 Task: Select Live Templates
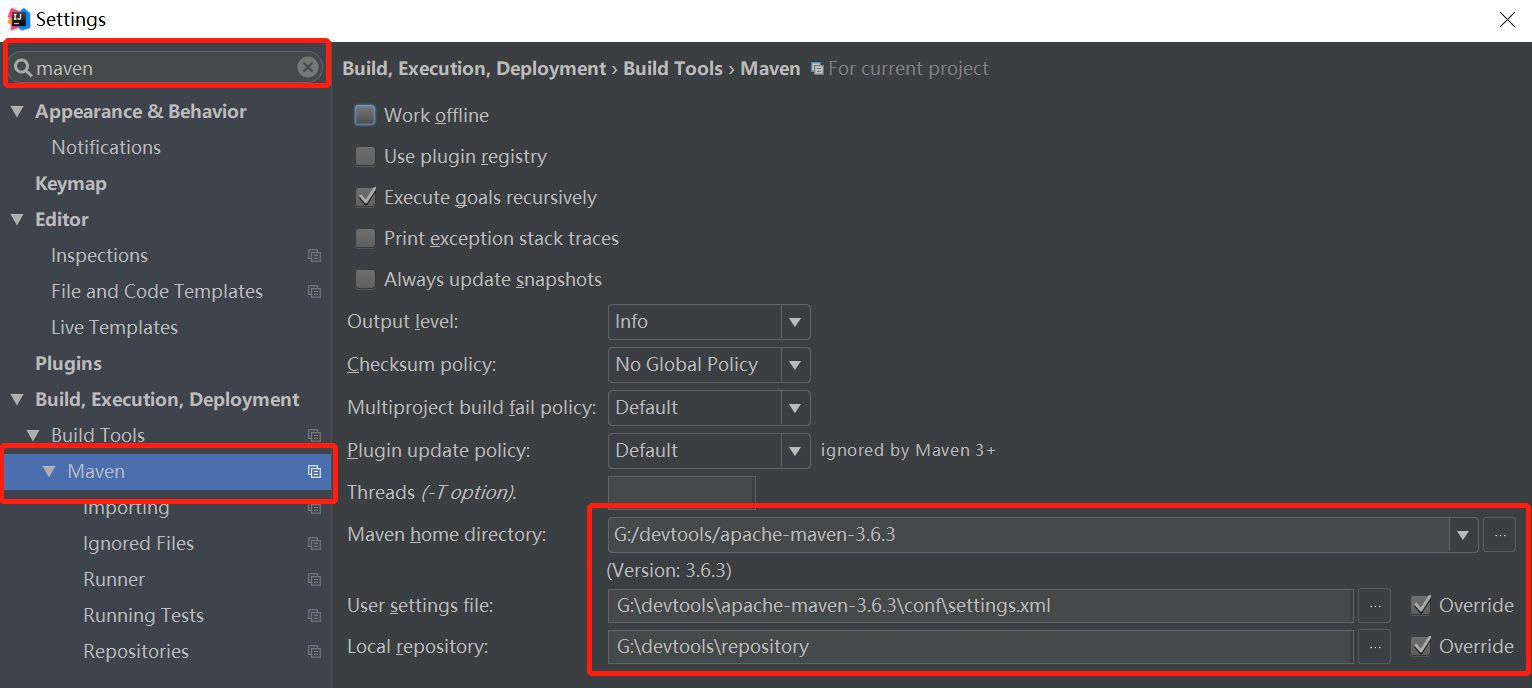(114, 328)
